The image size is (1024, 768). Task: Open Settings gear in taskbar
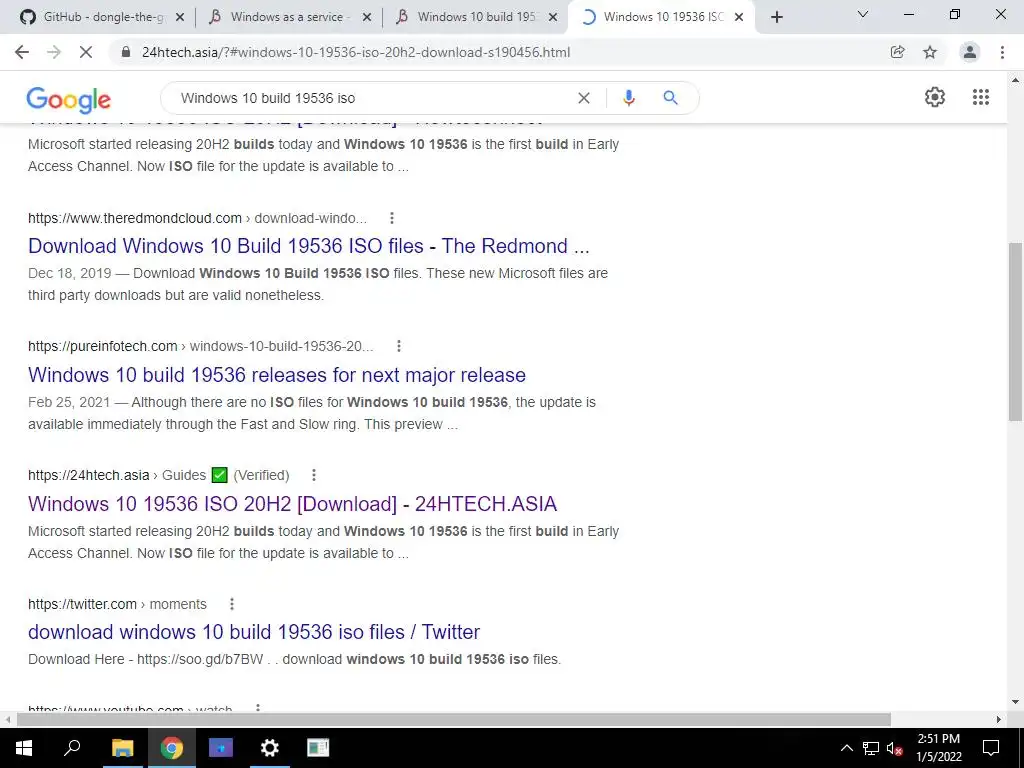tap(270, 748)
